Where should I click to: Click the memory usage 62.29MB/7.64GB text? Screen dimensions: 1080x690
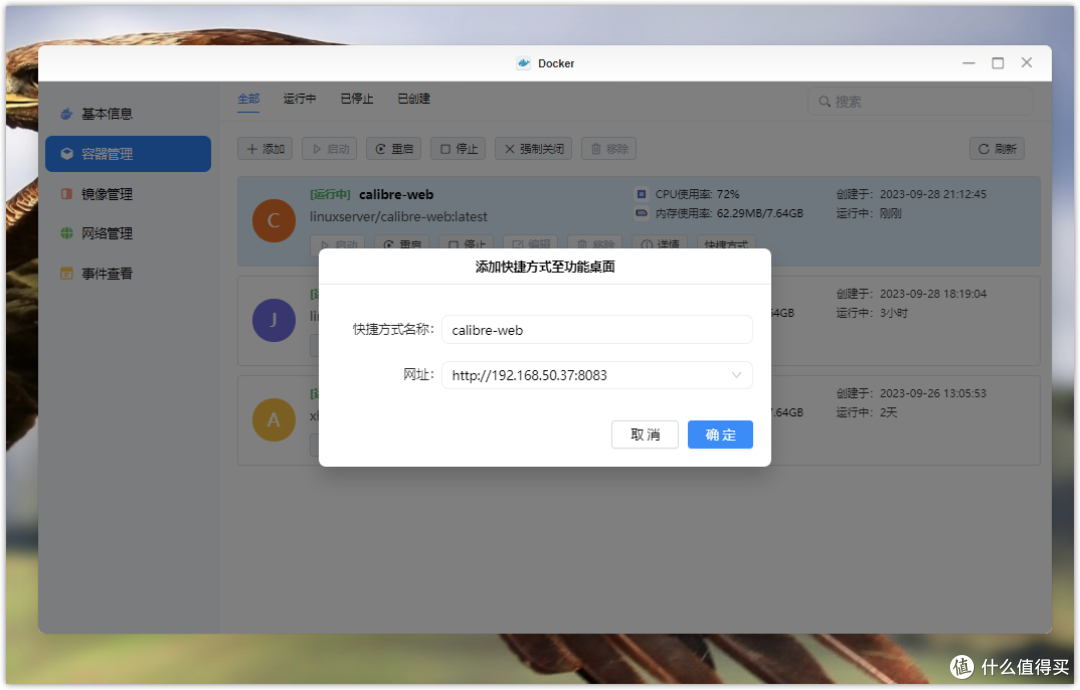point(760,213)
